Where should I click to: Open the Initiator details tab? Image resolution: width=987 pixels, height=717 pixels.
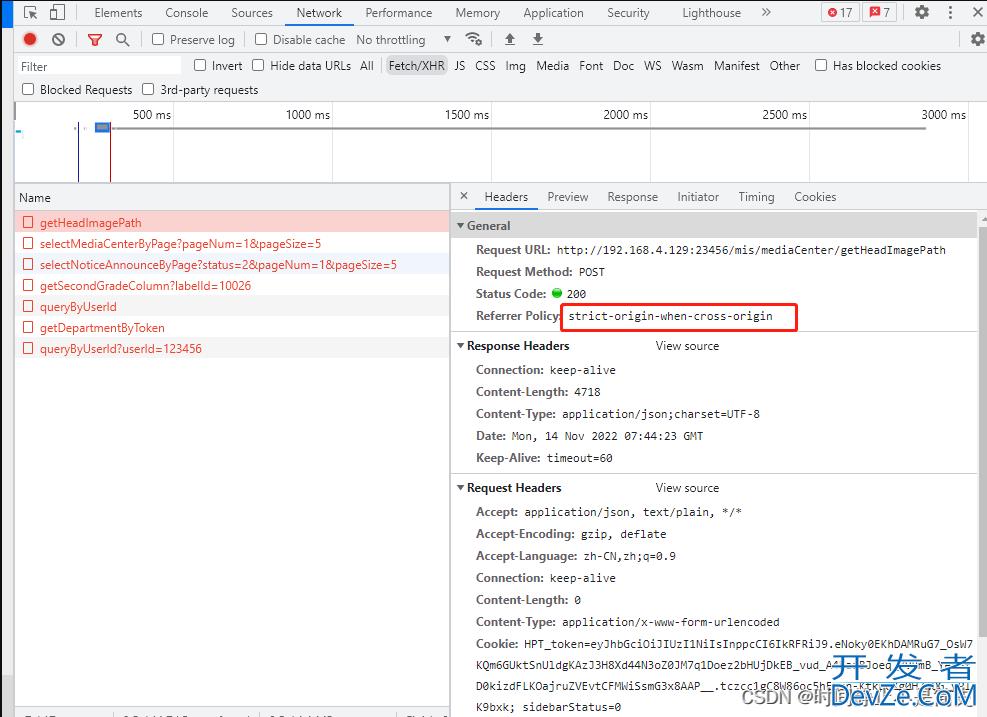698,197
